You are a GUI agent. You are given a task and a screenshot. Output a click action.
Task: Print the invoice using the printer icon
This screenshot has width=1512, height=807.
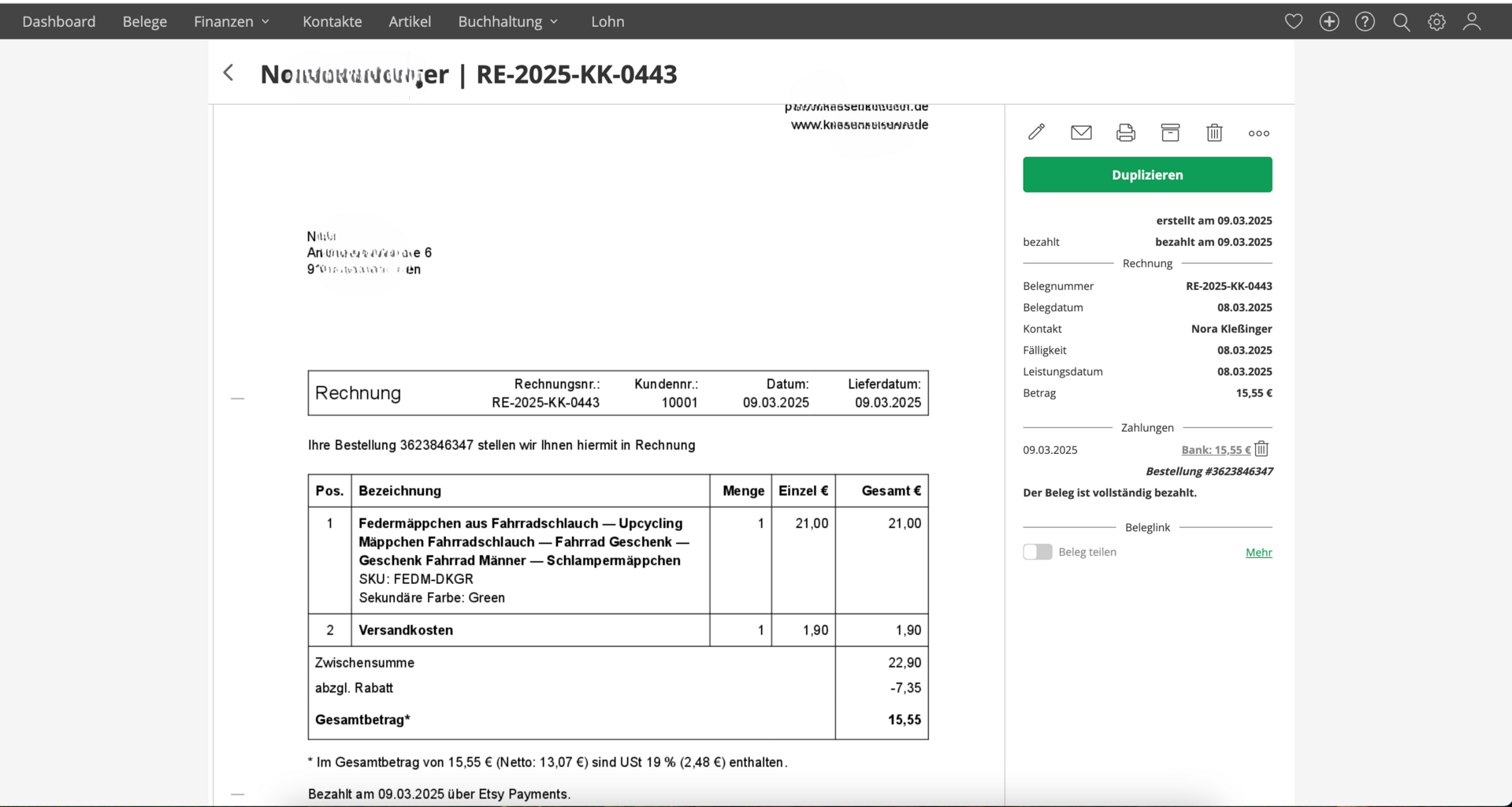[x=1125, y=132]
